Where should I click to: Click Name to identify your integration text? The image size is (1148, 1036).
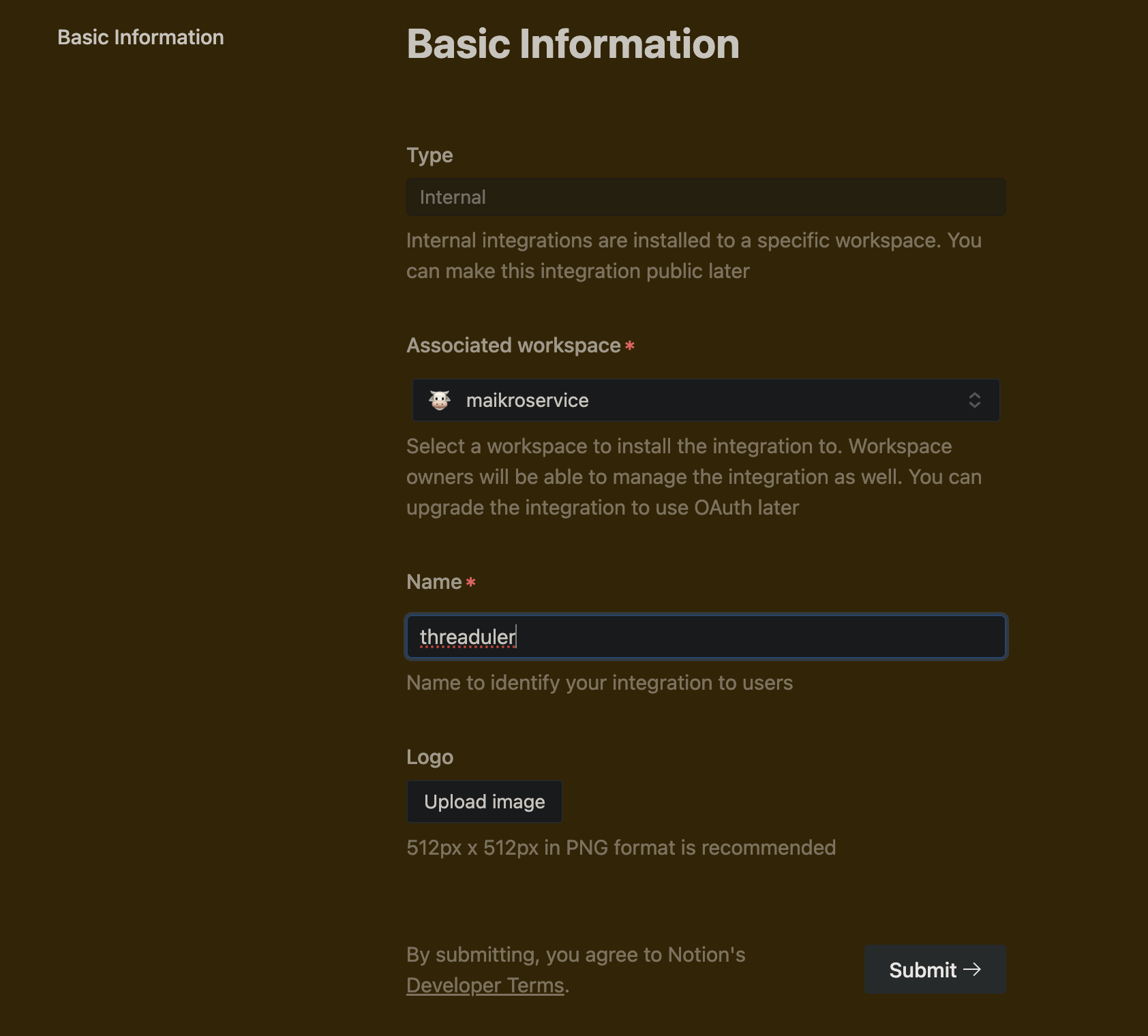tap(599, 683)
